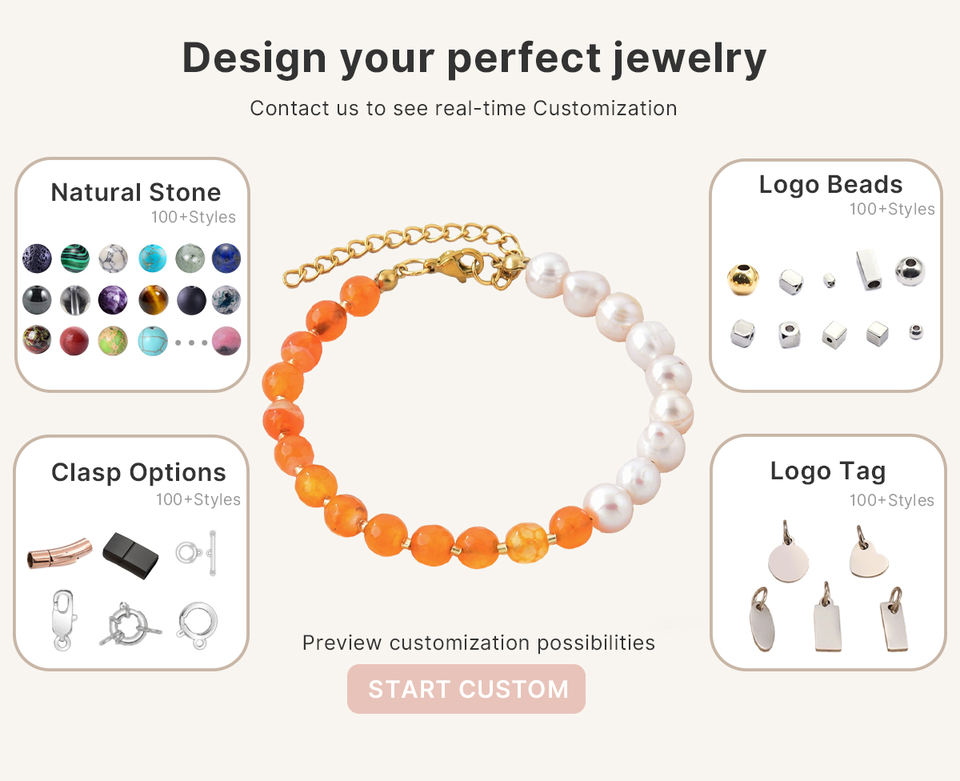Screen dimensions: 960x781
Task: Open the Clasp Options heading
Action: pyautogui.click(x=139, y=472)
